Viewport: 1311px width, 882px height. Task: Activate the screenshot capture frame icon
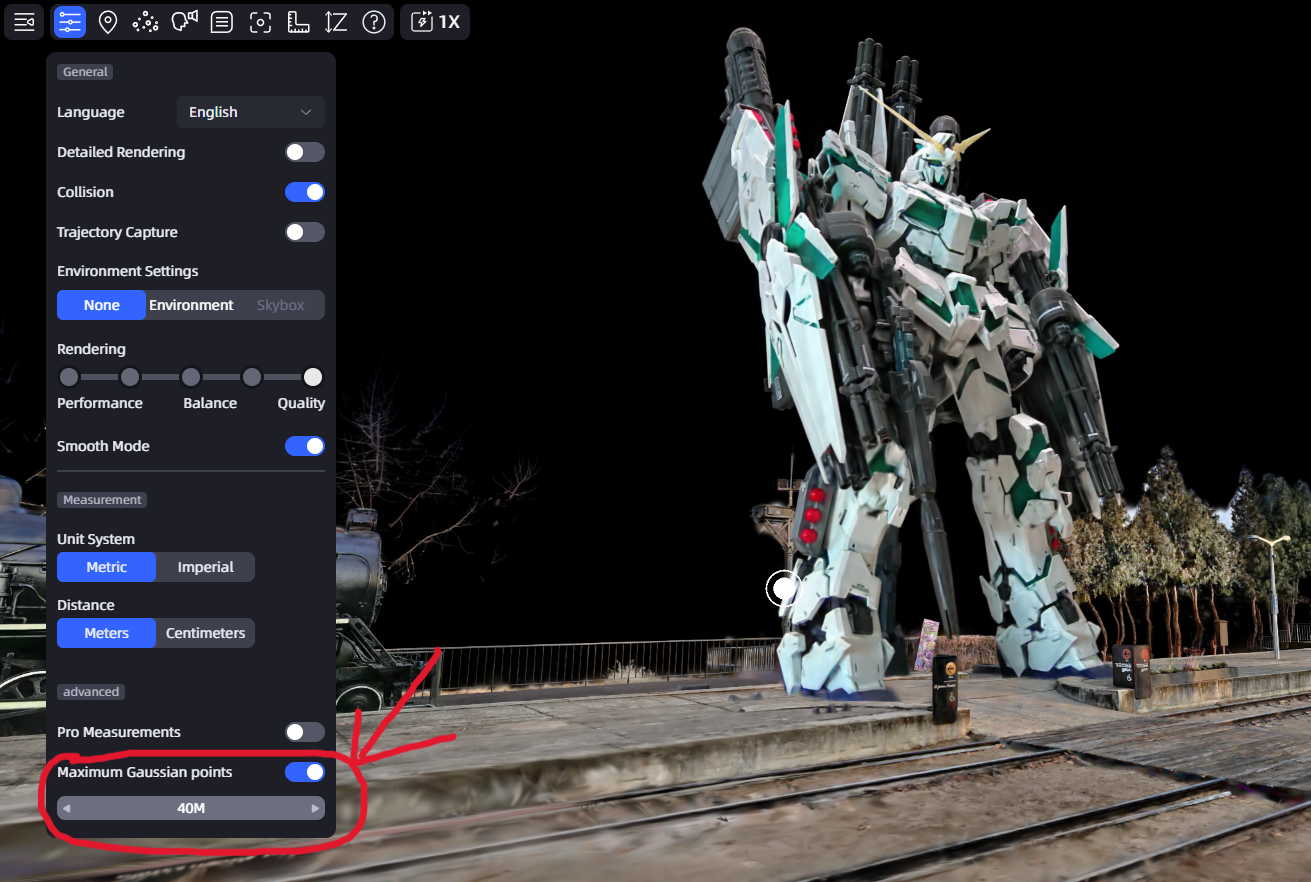[x=260, y=21]
